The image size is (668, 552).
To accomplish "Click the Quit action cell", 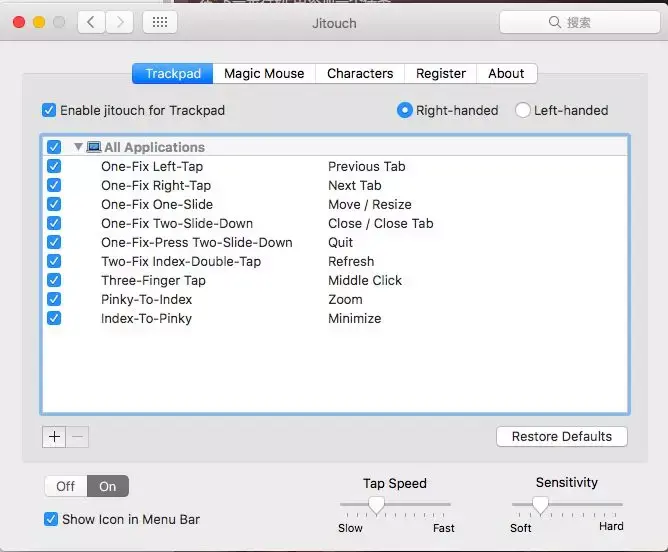I will coord(340,242).
